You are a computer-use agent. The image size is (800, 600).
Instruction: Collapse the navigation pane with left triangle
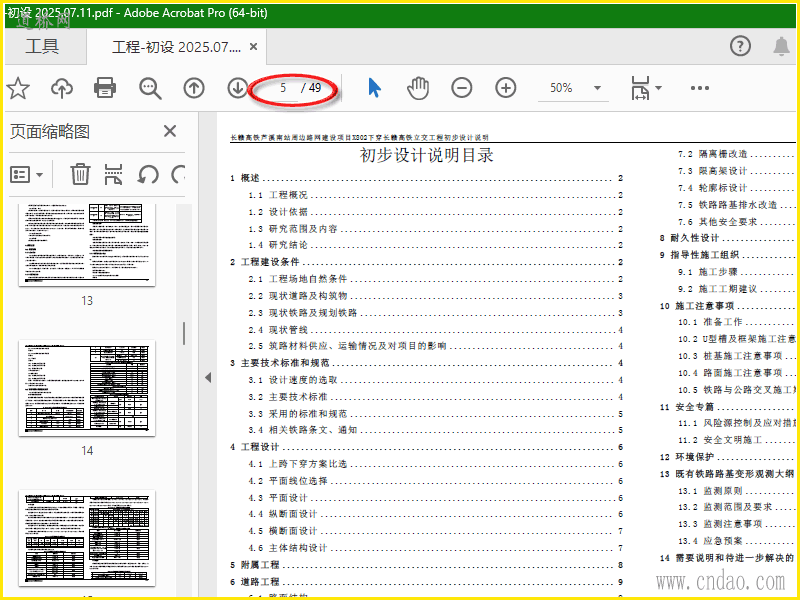(208, 378)
